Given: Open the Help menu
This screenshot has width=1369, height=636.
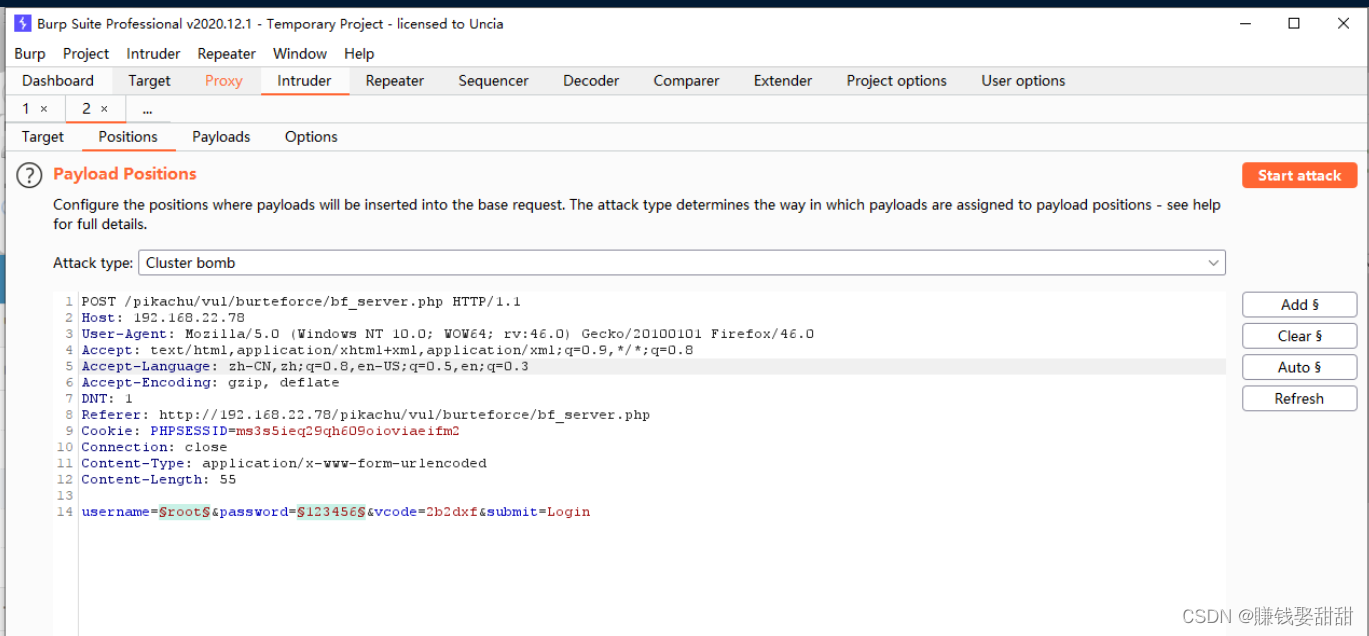Looking at the screenshot, I should pyautogui.click(x=359, y=54).
